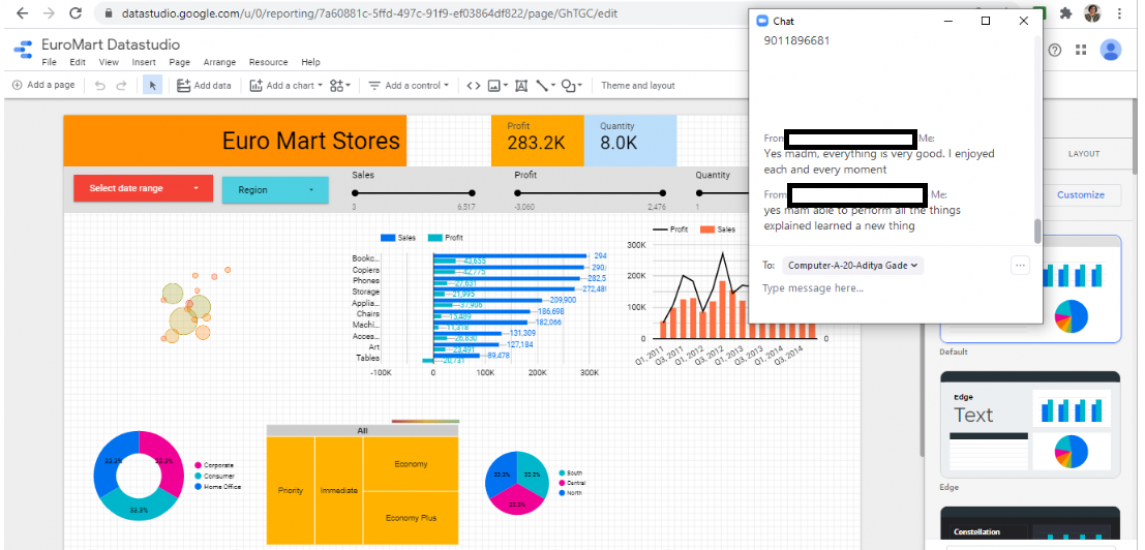Click Add a page button
Image resolution: width=1145 pixels, height=550 pixels.
click(x=43, y=85)
